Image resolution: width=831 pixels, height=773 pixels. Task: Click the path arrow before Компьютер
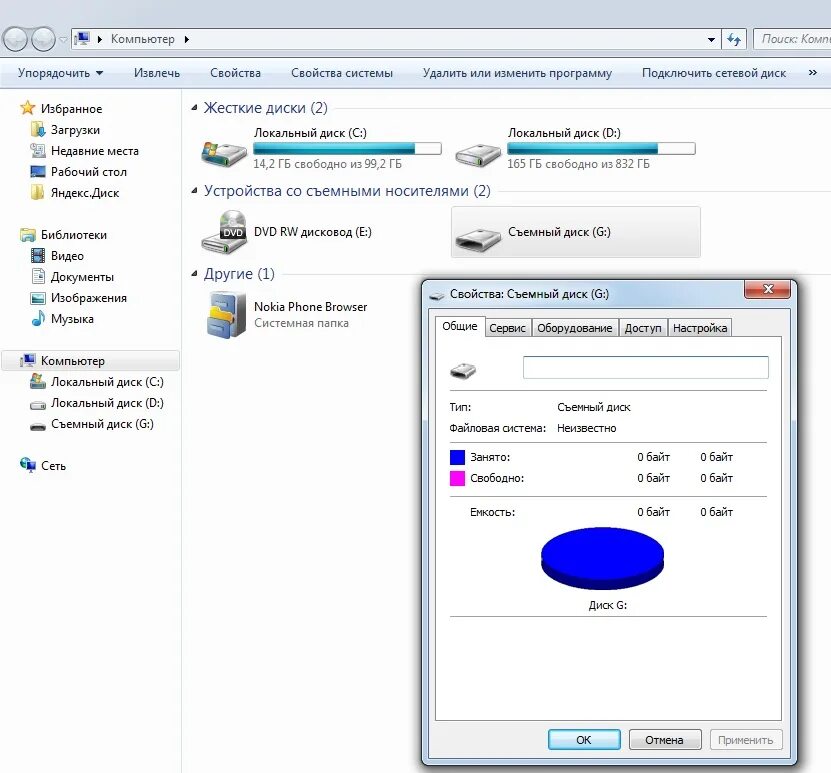point(100,39)
